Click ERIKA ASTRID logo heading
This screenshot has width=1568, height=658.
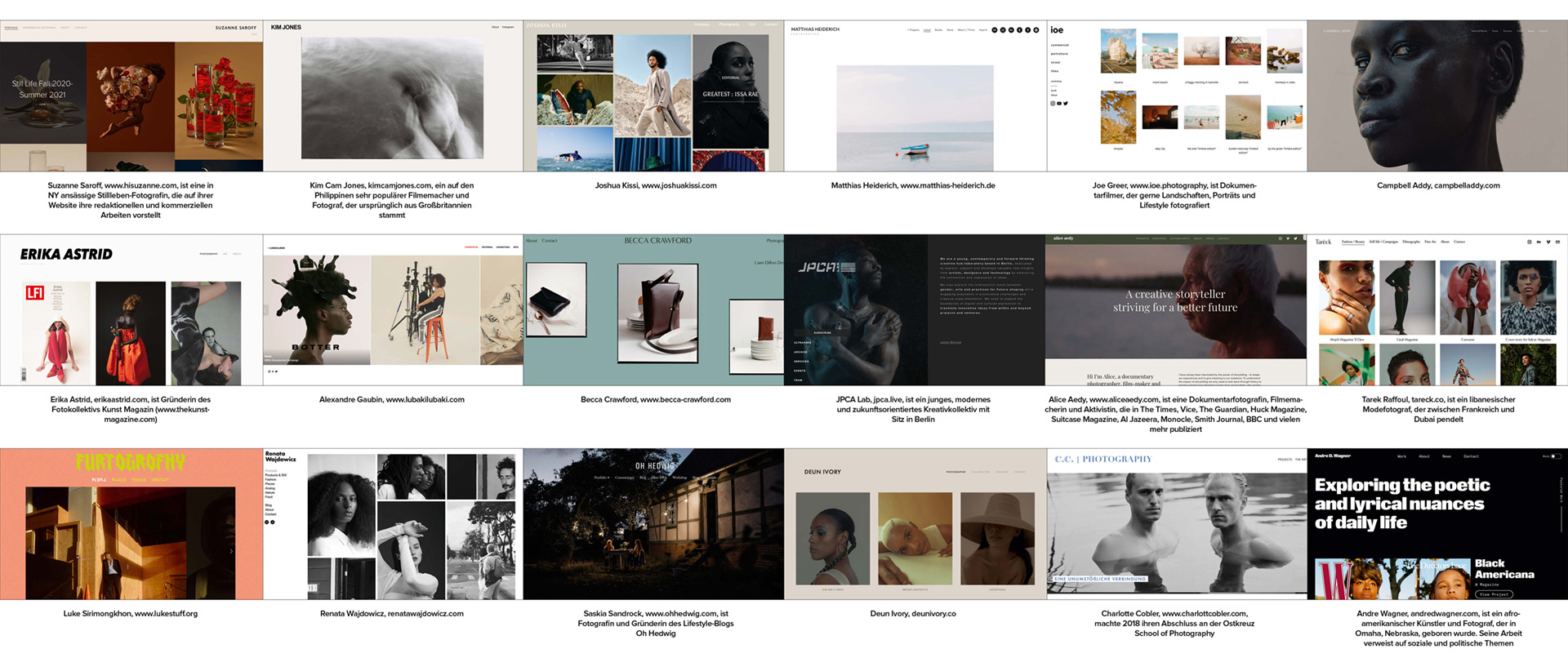[x=66, y=255]
